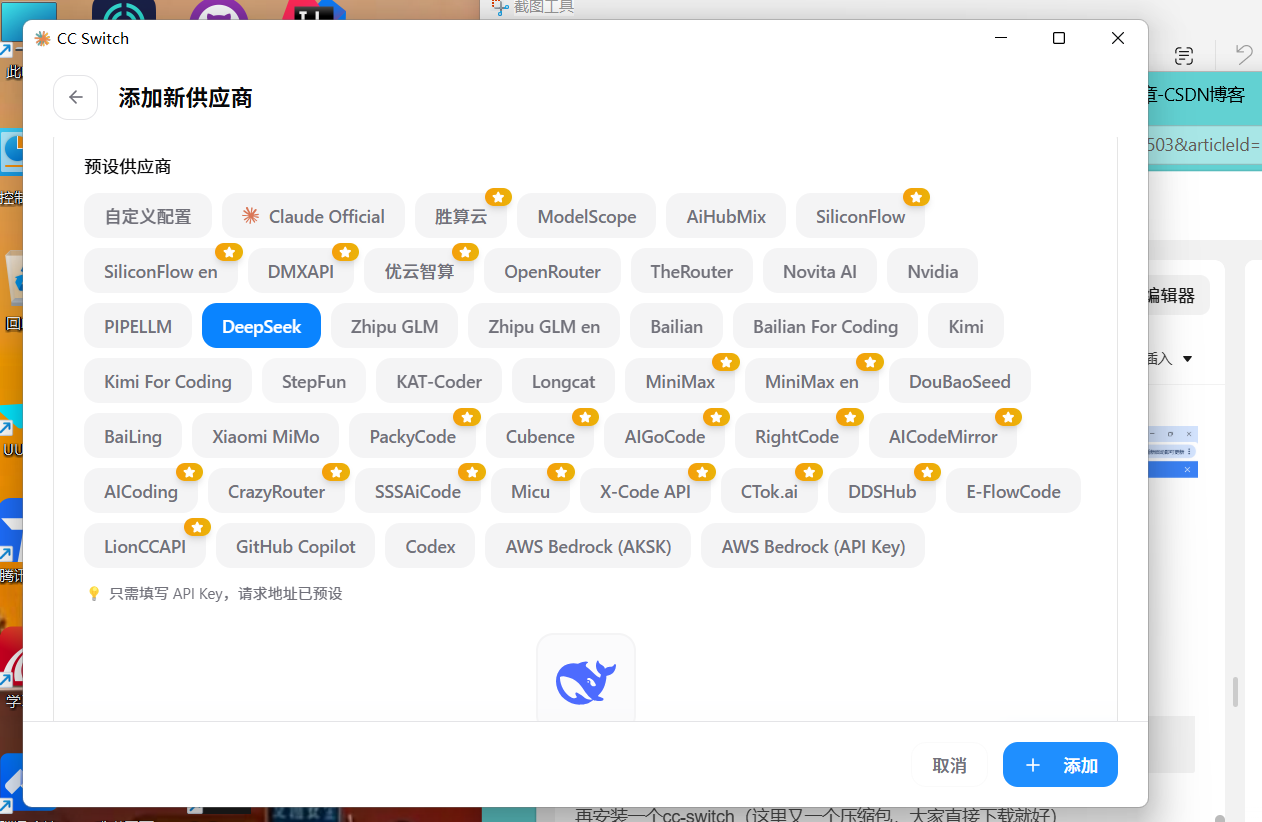Select the CTok.ai preset
This screenshot has width=1262, height=822.
(769, 491)
